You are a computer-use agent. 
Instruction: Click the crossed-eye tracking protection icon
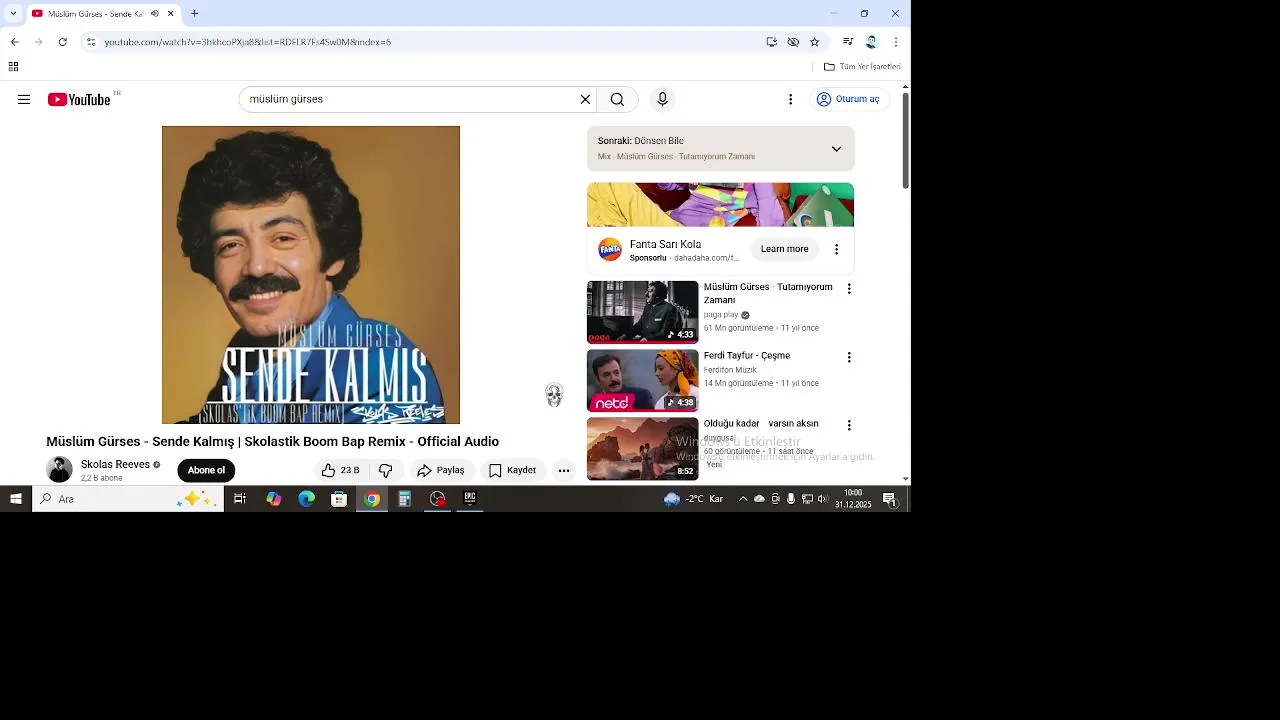[x=793, y=42]
